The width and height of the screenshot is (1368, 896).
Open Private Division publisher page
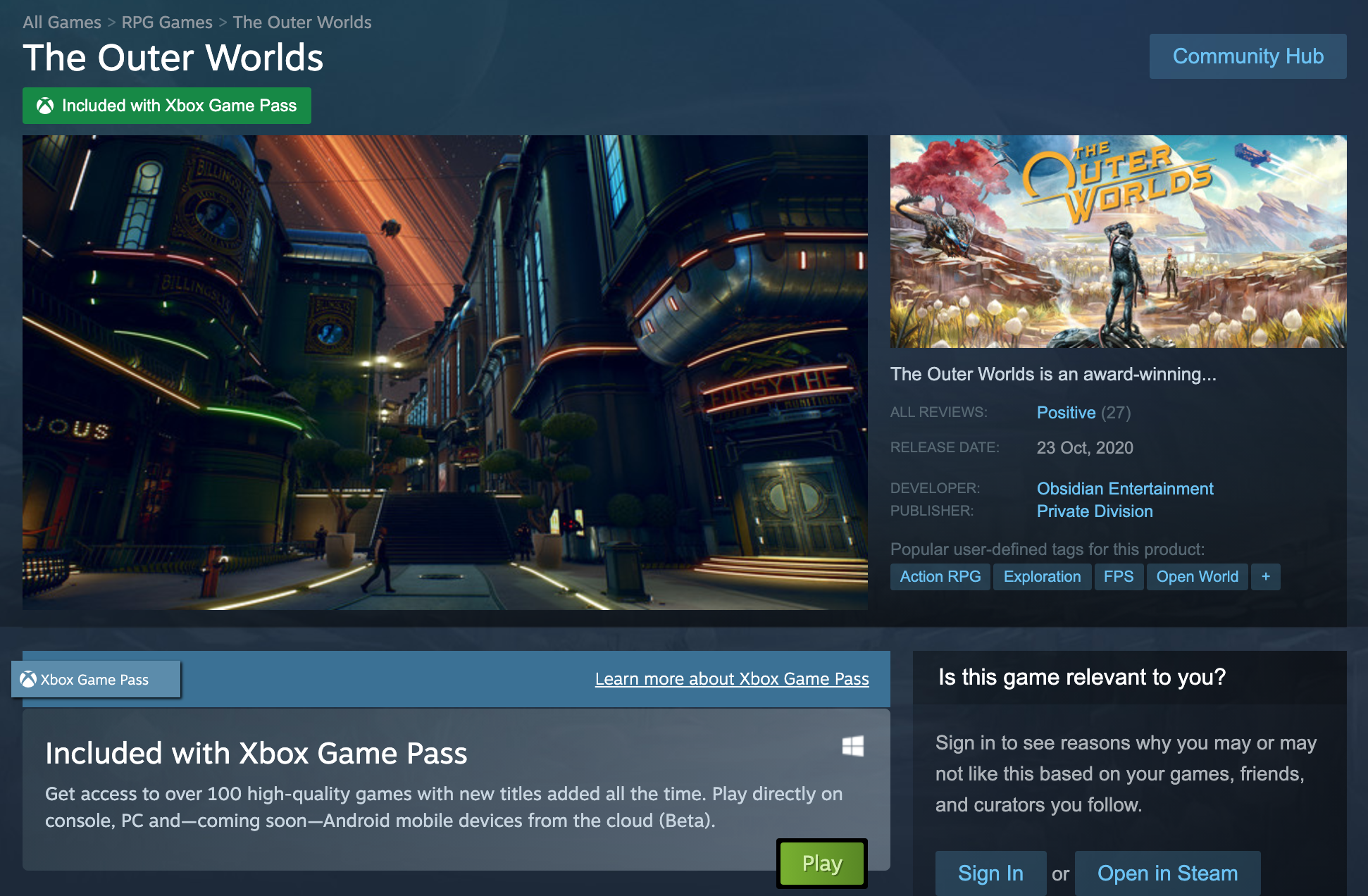click(1095, 511)
